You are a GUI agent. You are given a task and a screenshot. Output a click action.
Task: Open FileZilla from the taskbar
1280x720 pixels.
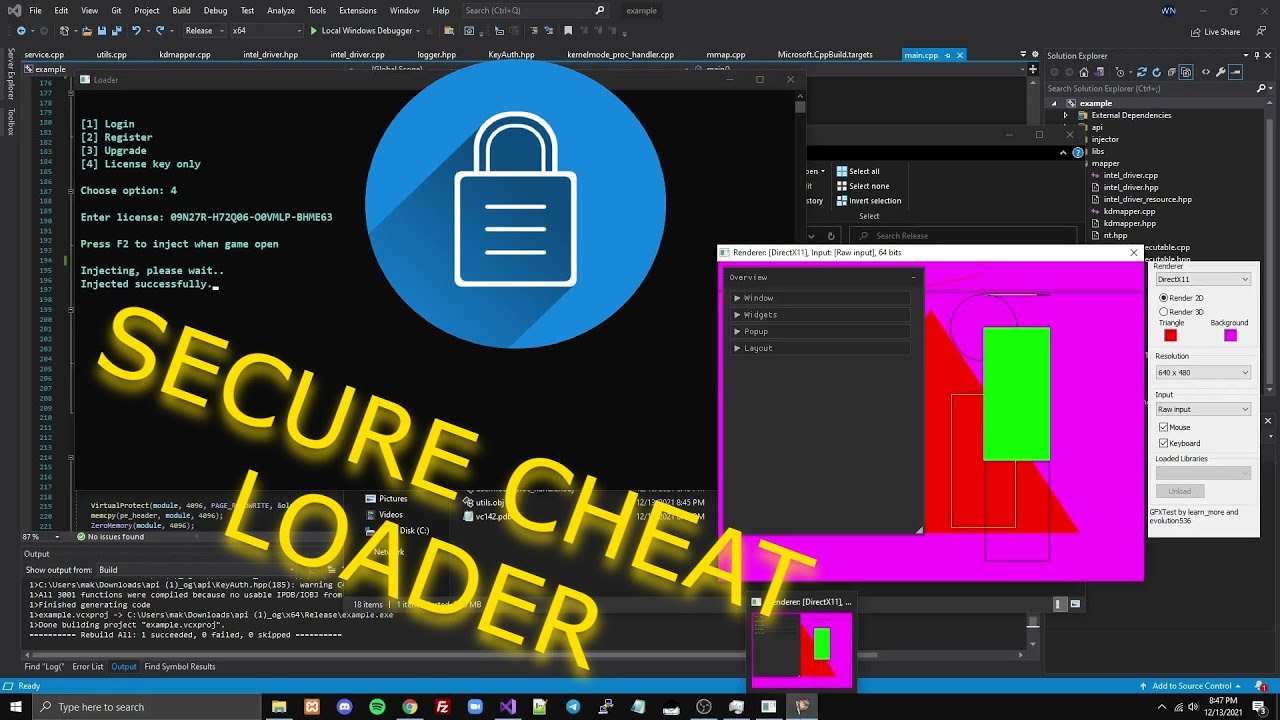[x=442, y=706]
